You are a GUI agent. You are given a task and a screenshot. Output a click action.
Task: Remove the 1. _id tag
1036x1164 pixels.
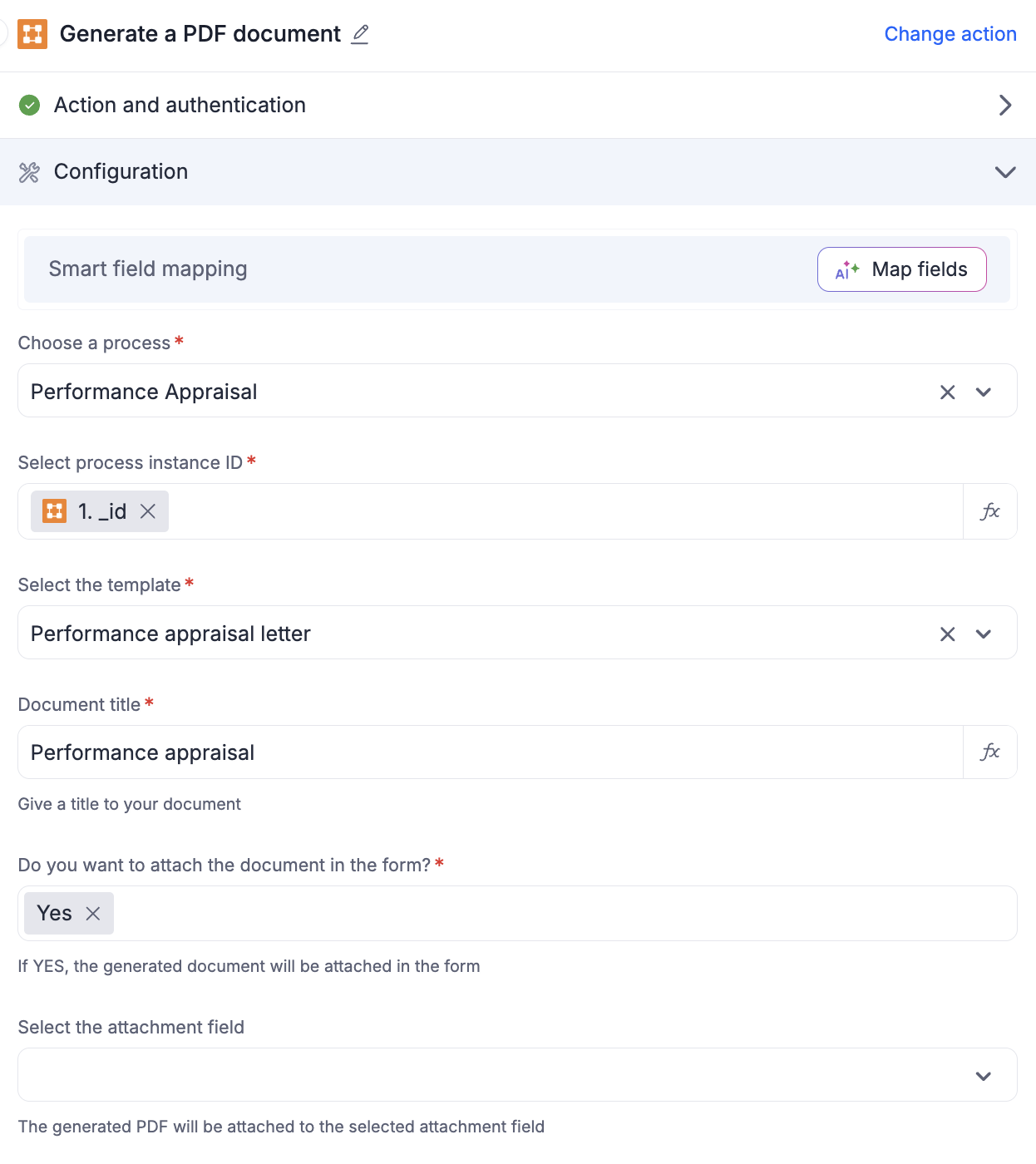click(148, 511)
